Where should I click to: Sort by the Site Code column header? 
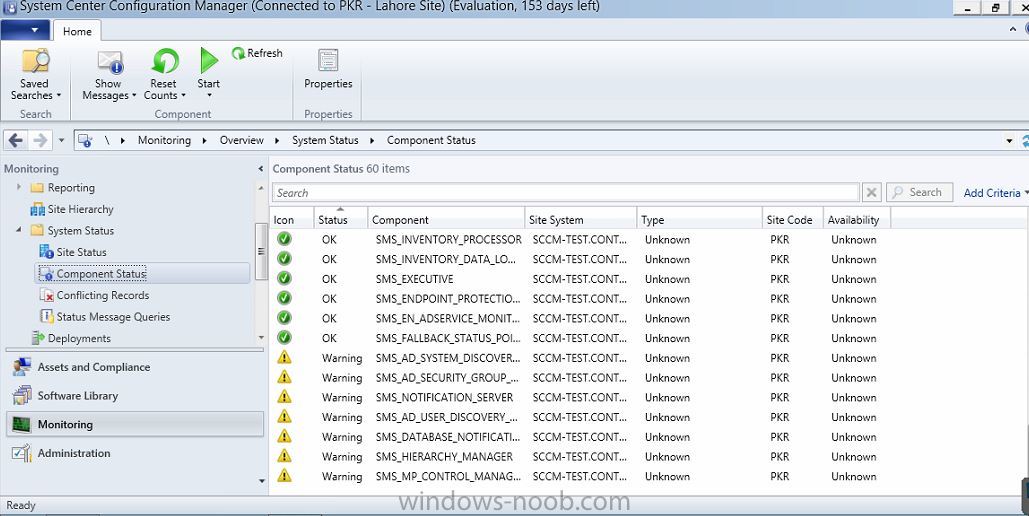click(793, 220)
